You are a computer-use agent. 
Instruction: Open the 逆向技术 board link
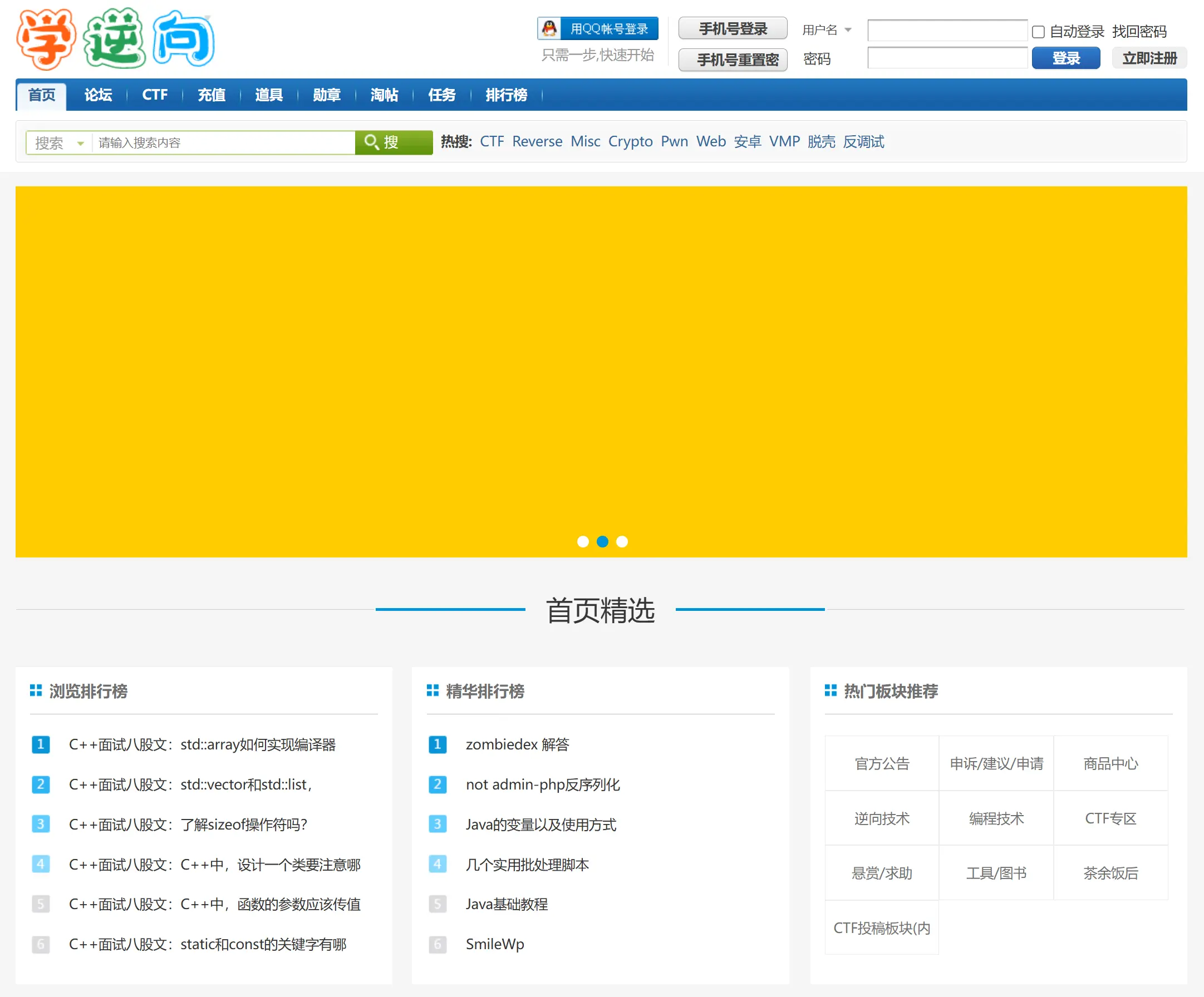881,818
